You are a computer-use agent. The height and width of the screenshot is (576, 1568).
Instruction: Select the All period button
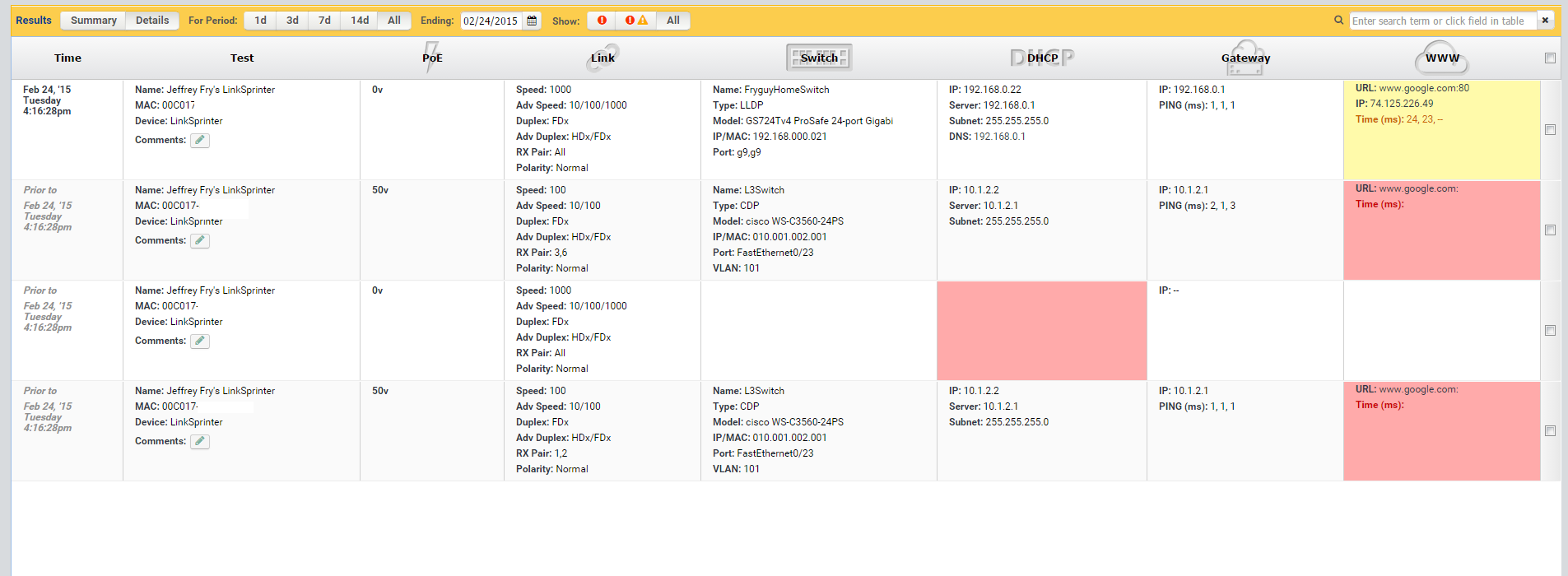tap(394, 21)
